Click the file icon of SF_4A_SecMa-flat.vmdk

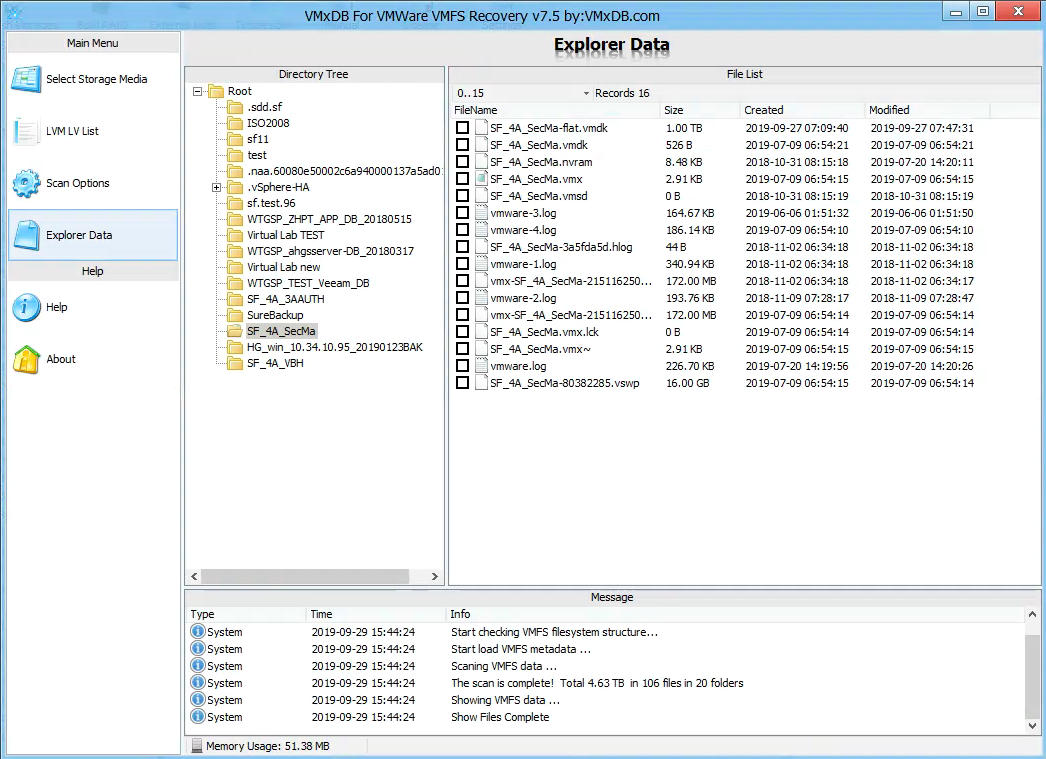(x=481, y=127)
